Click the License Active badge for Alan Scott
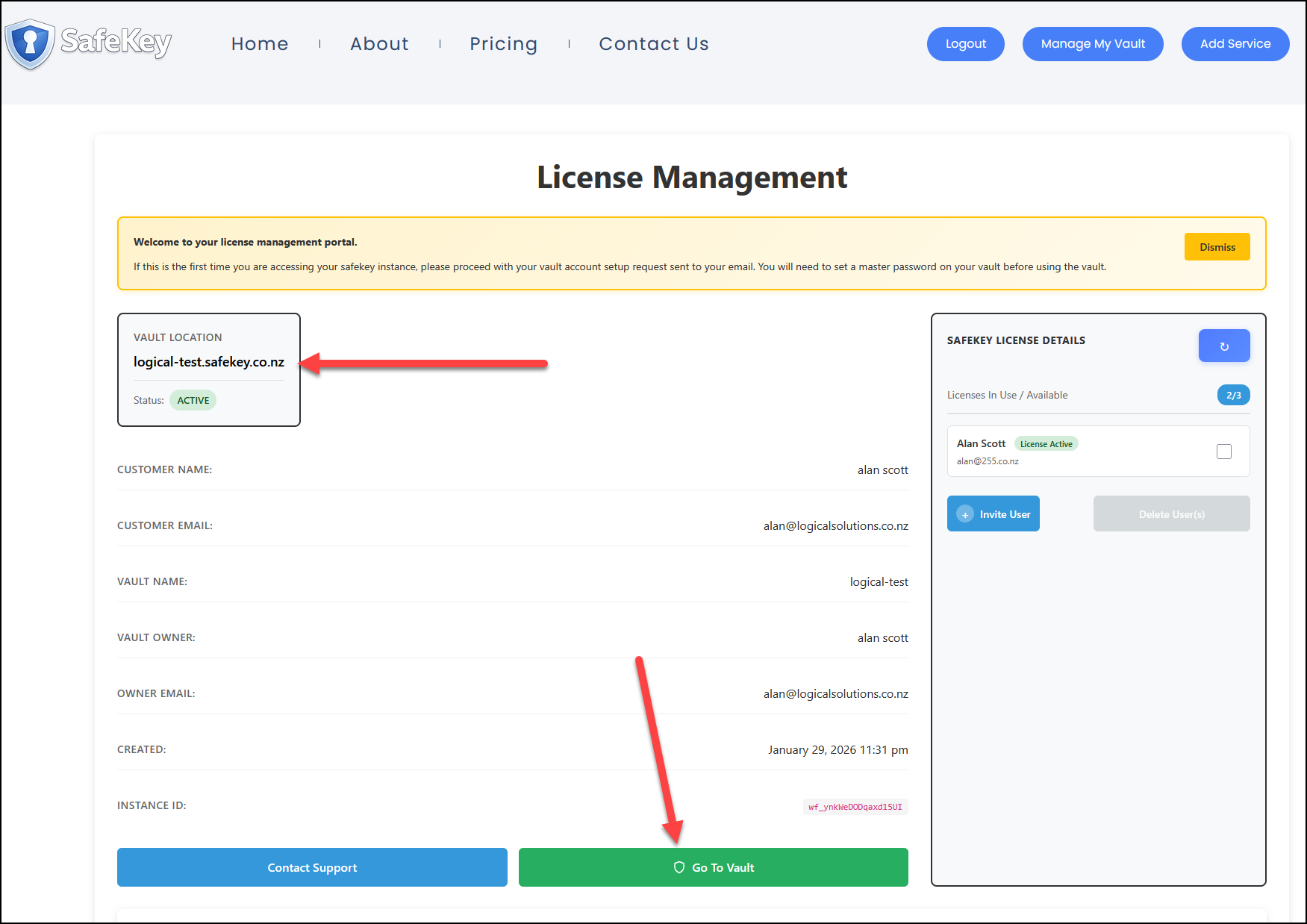This screenshot has height=924, width=1307. [x=1046, y=444]
